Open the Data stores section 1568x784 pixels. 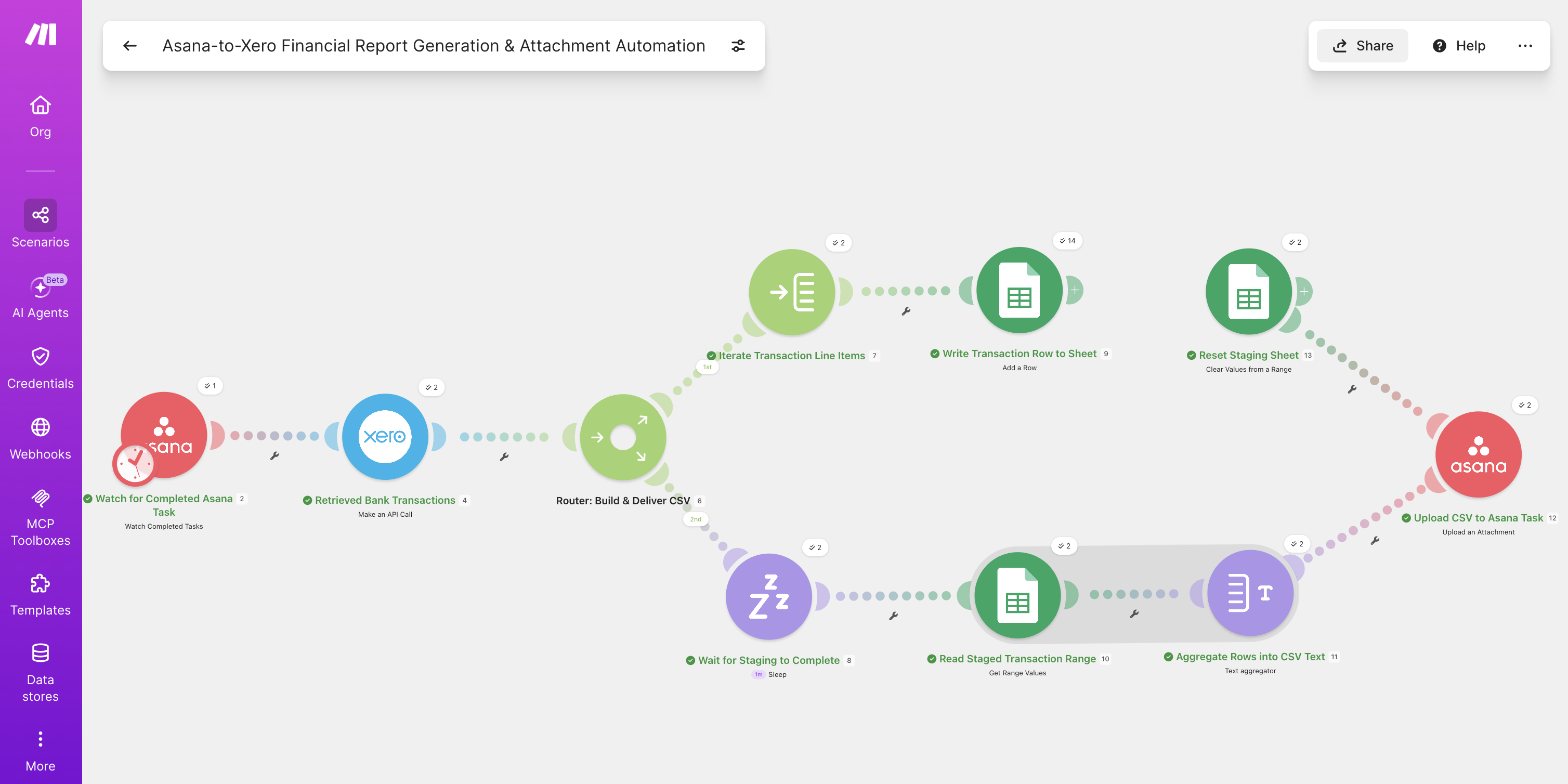40,673
